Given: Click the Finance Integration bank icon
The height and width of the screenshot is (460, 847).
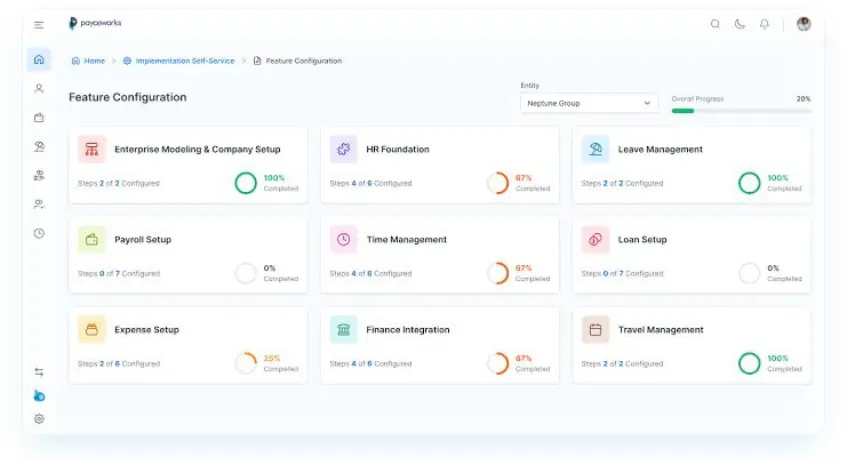Looking at the screenshot, I should (x=344, y=329).
